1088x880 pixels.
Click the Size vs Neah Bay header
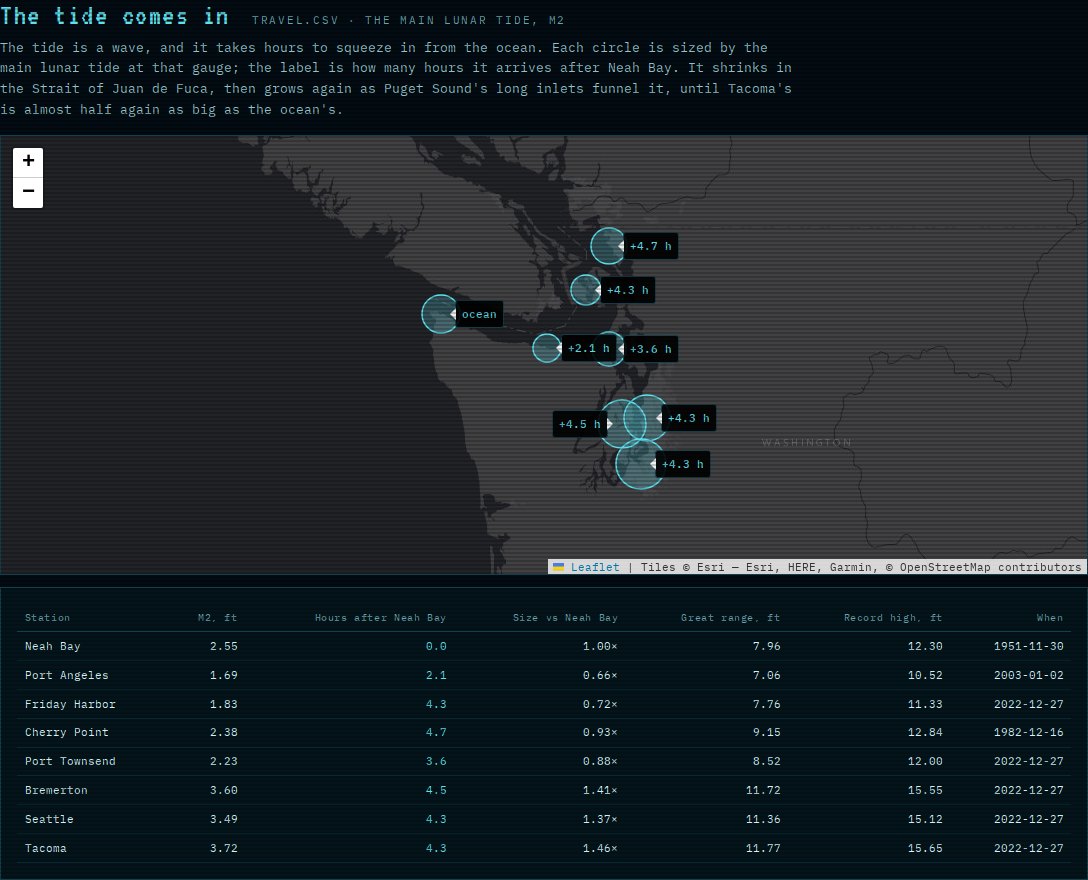(x=565, y=618)
